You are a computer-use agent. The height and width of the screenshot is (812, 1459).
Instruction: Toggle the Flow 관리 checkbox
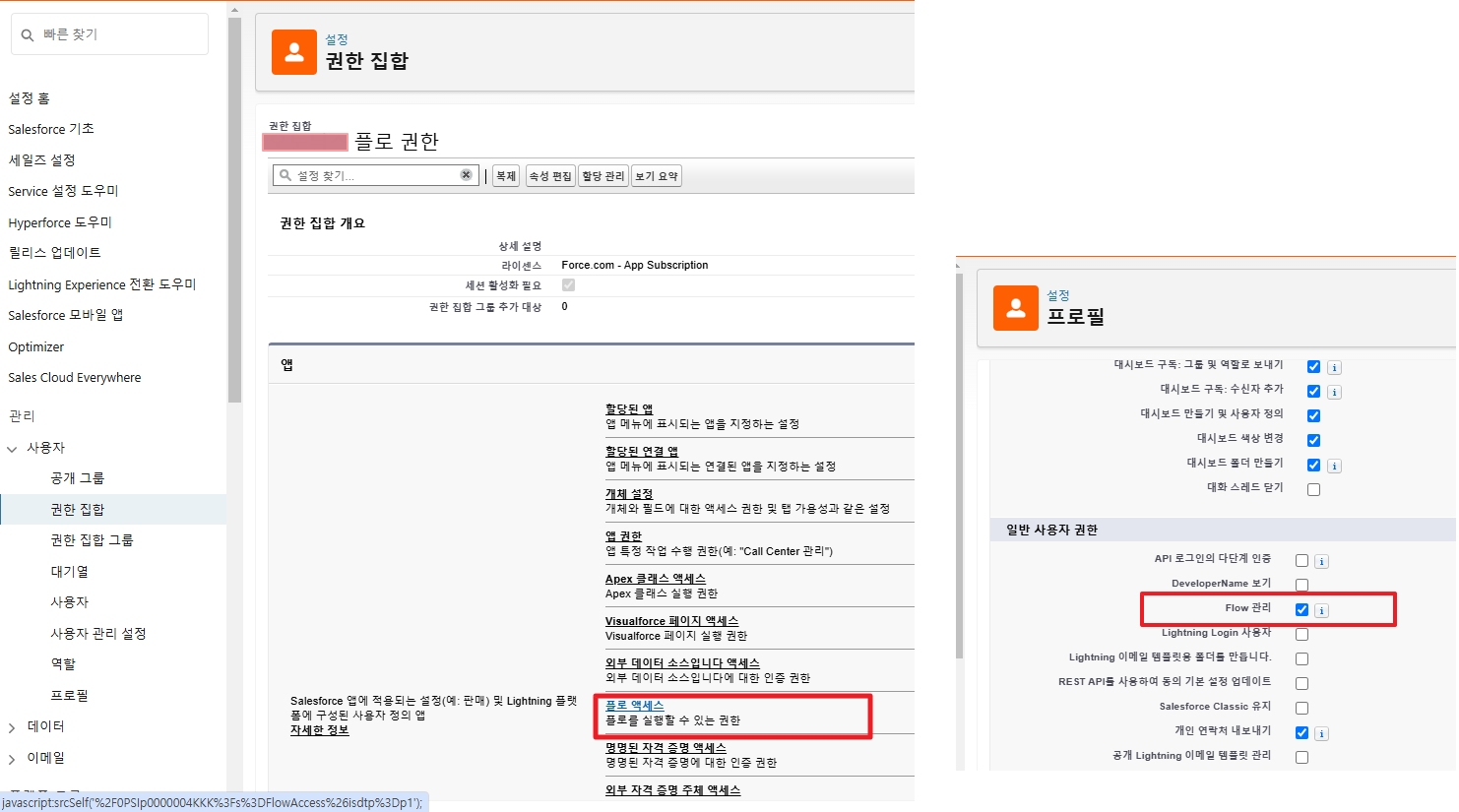(x=1301, y=610)
